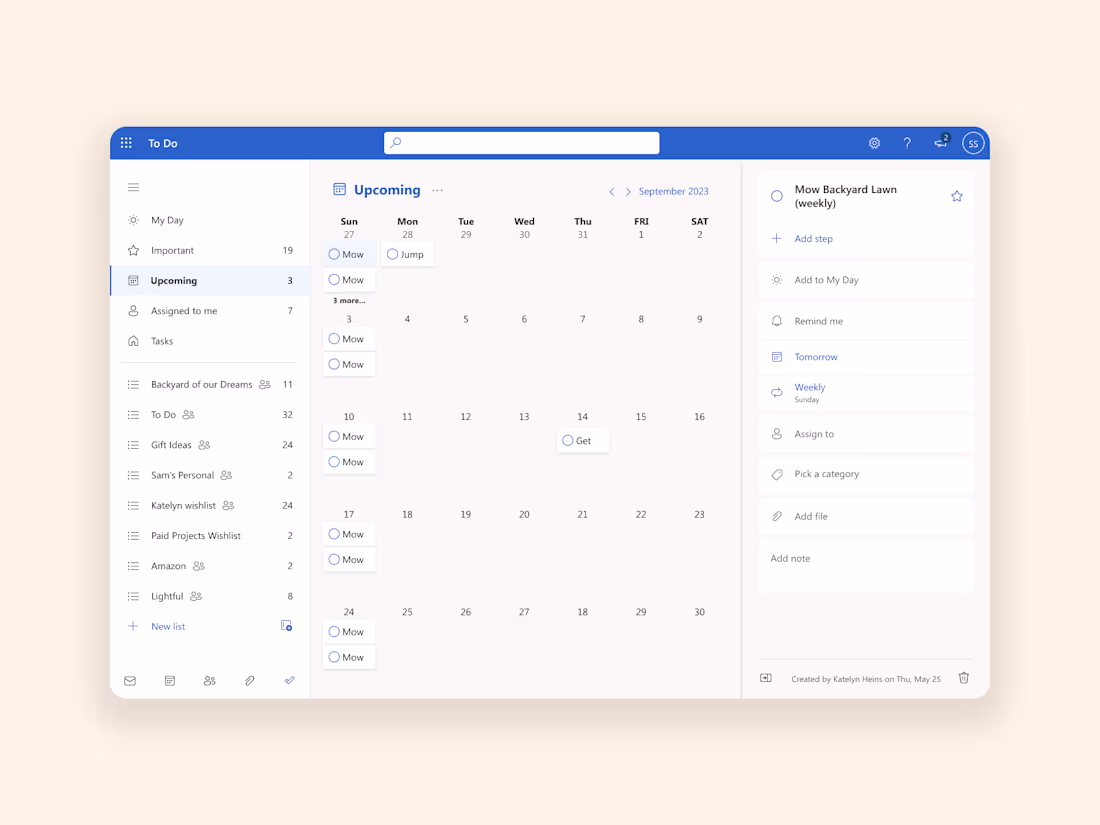The height and width of the screenshot is (825, 1100).
Task: Add a step to the lawn task
Action: click(813, 238)
